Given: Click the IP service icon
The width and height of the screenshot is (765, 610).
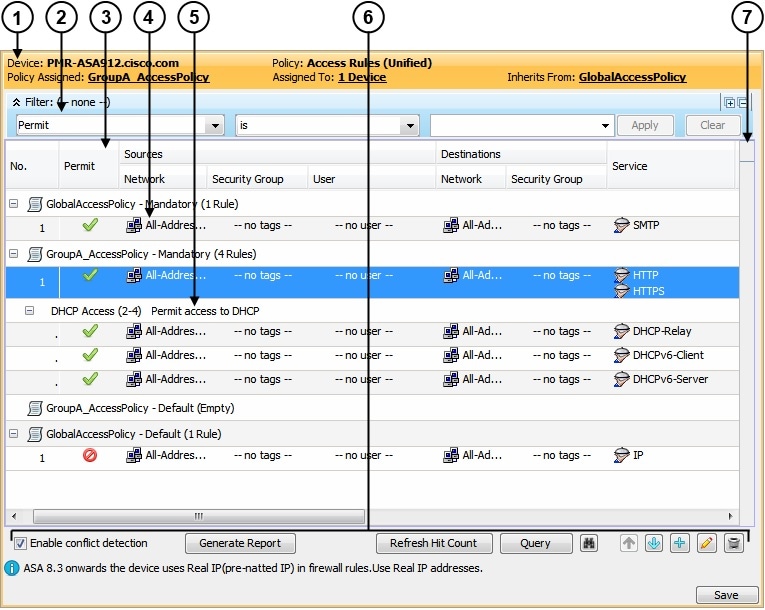Looking at the screenshot, I should [621, 455].
